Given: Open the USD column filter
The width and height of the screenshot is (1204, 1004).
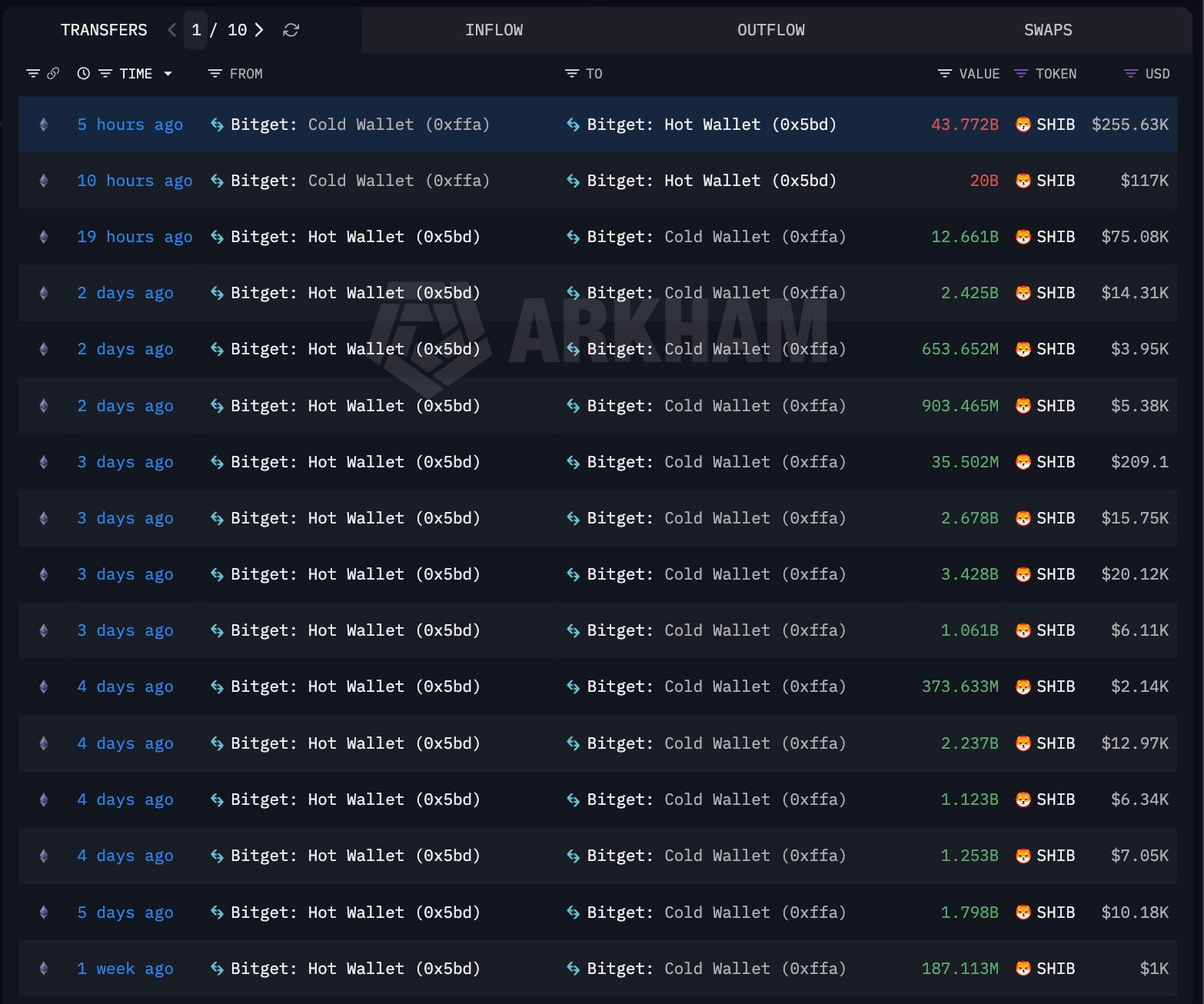Looking at the screenshot, I should tap(1130, 74).
